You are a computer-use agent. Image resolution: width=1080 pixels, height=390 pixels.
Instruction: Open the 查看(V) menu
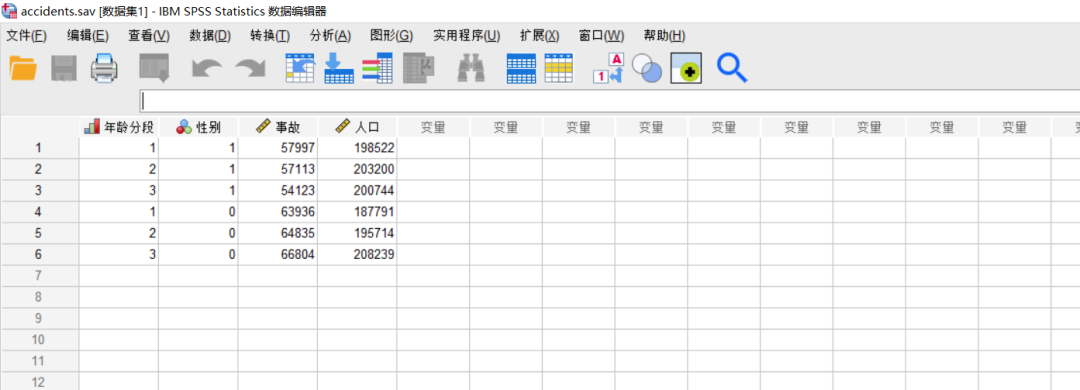[x=149, y=36]
